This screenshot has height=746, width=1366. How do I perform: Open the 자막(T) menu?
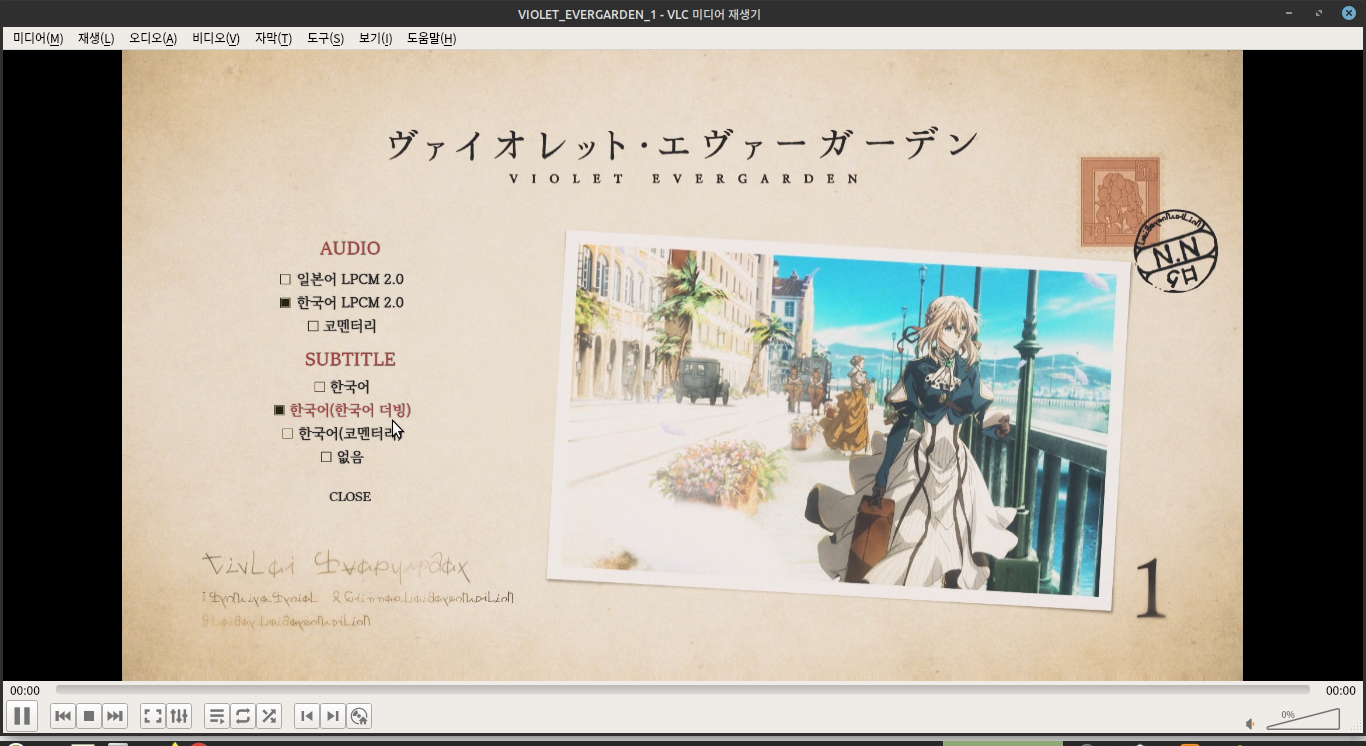tap(273, 38)
